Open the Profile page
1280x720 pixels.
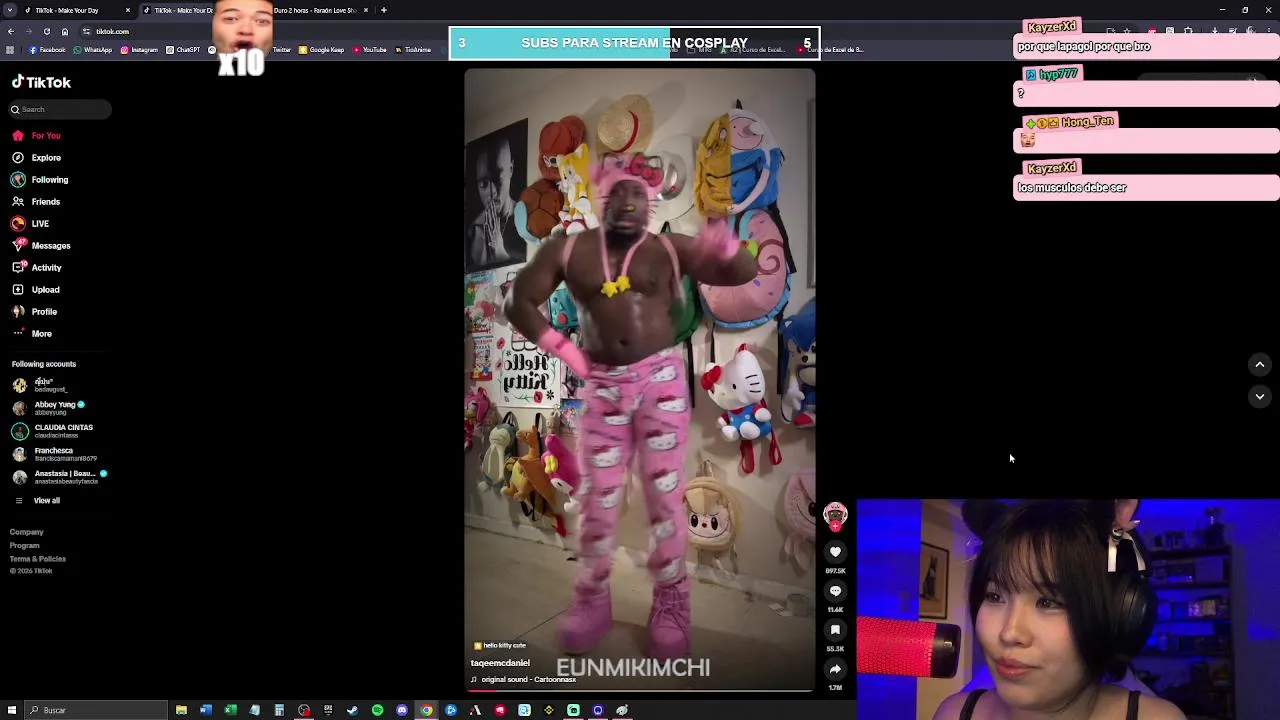[x=35, y=311]
